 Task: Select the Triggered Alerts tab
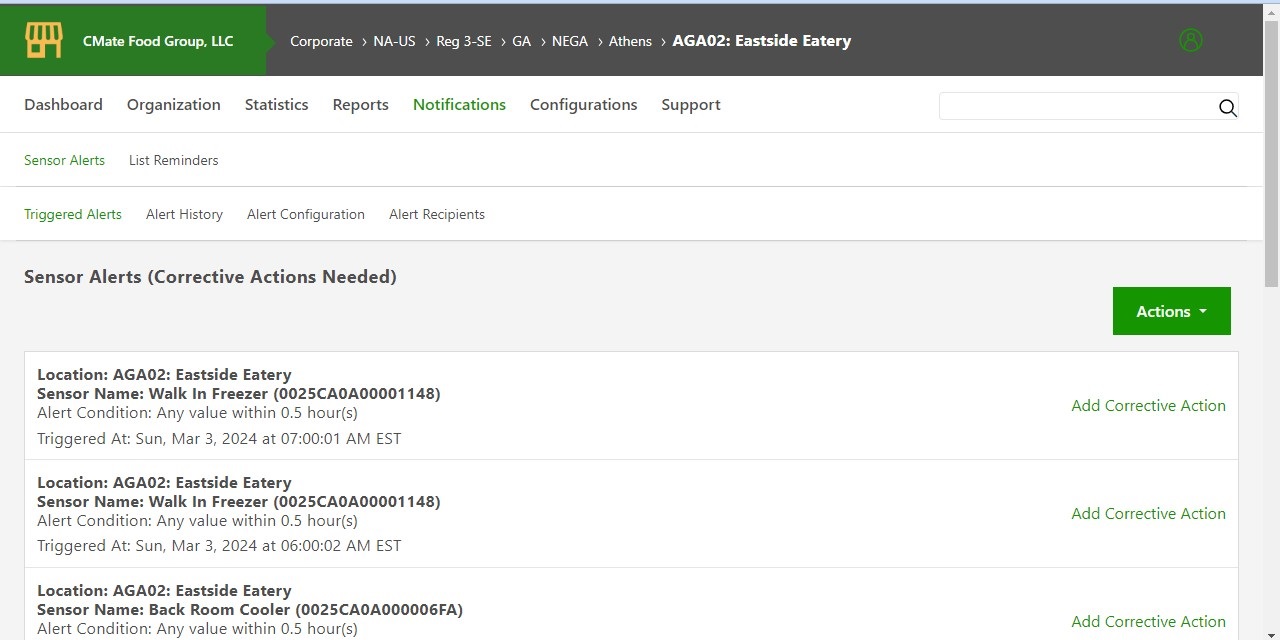(x=73, y=214)
